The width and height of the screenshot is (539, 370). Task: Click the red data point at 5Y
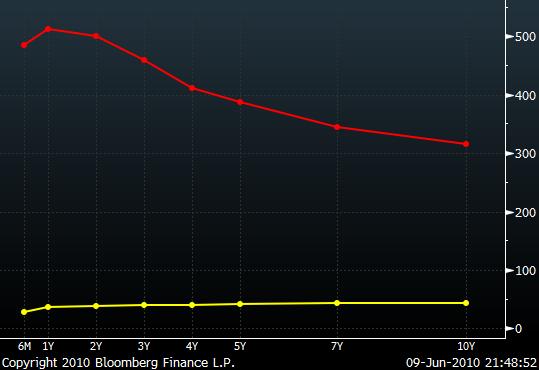pyautogui.click(x=240, y=102)
